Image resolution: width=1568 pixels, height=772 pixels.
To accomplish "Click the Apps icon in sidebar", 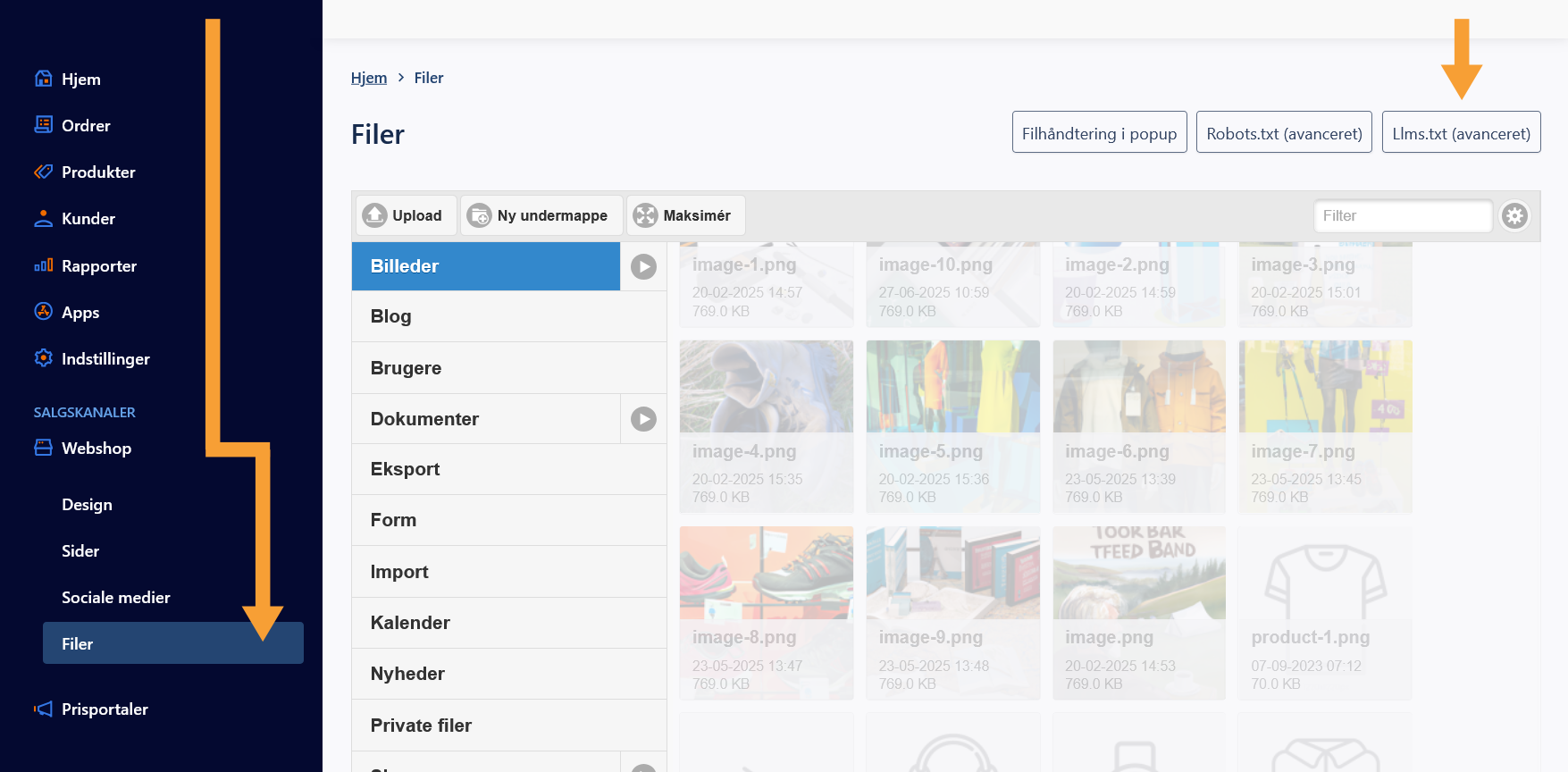I will coord(43,312).
